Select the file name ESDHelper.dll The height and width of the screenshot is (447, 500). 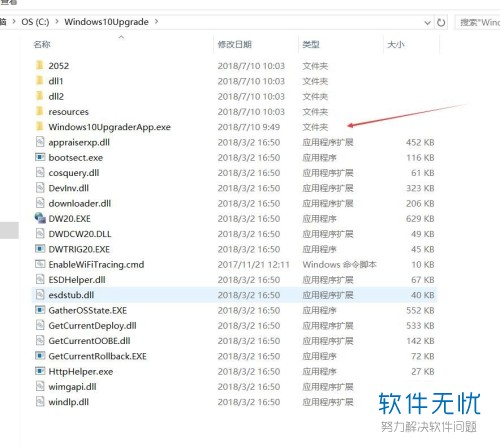(77, 280)
